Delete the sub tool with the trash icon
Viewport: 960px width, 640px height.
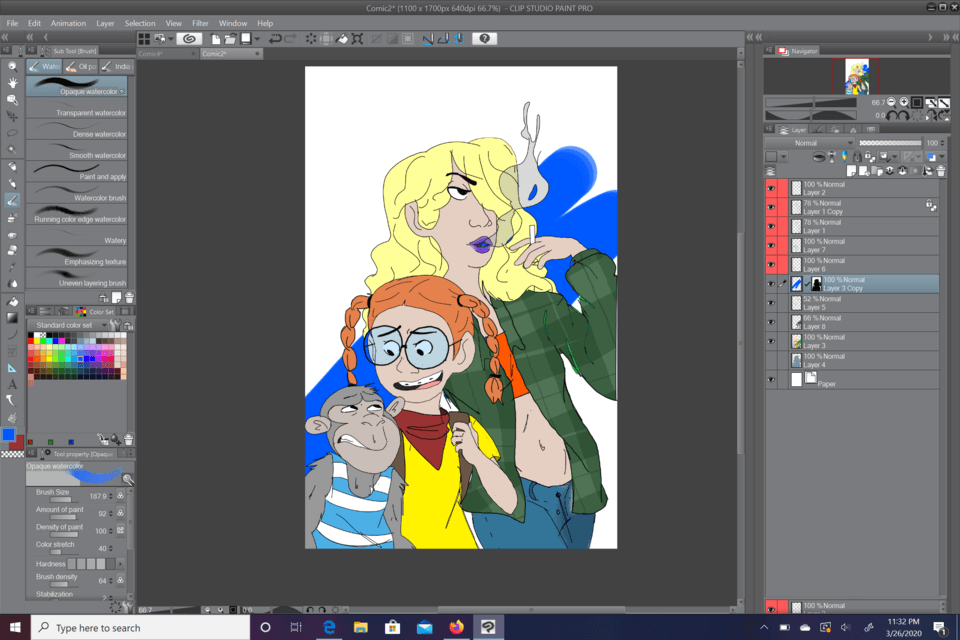[x=129, y=298]
